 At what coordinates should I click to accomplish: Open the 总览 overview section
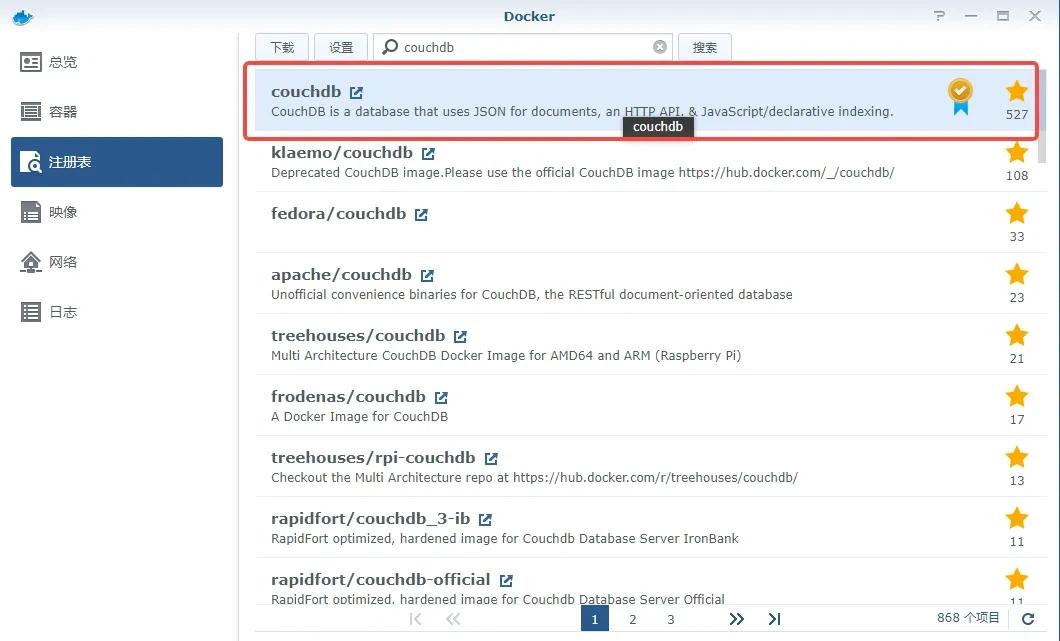click(x=117, y=62)
